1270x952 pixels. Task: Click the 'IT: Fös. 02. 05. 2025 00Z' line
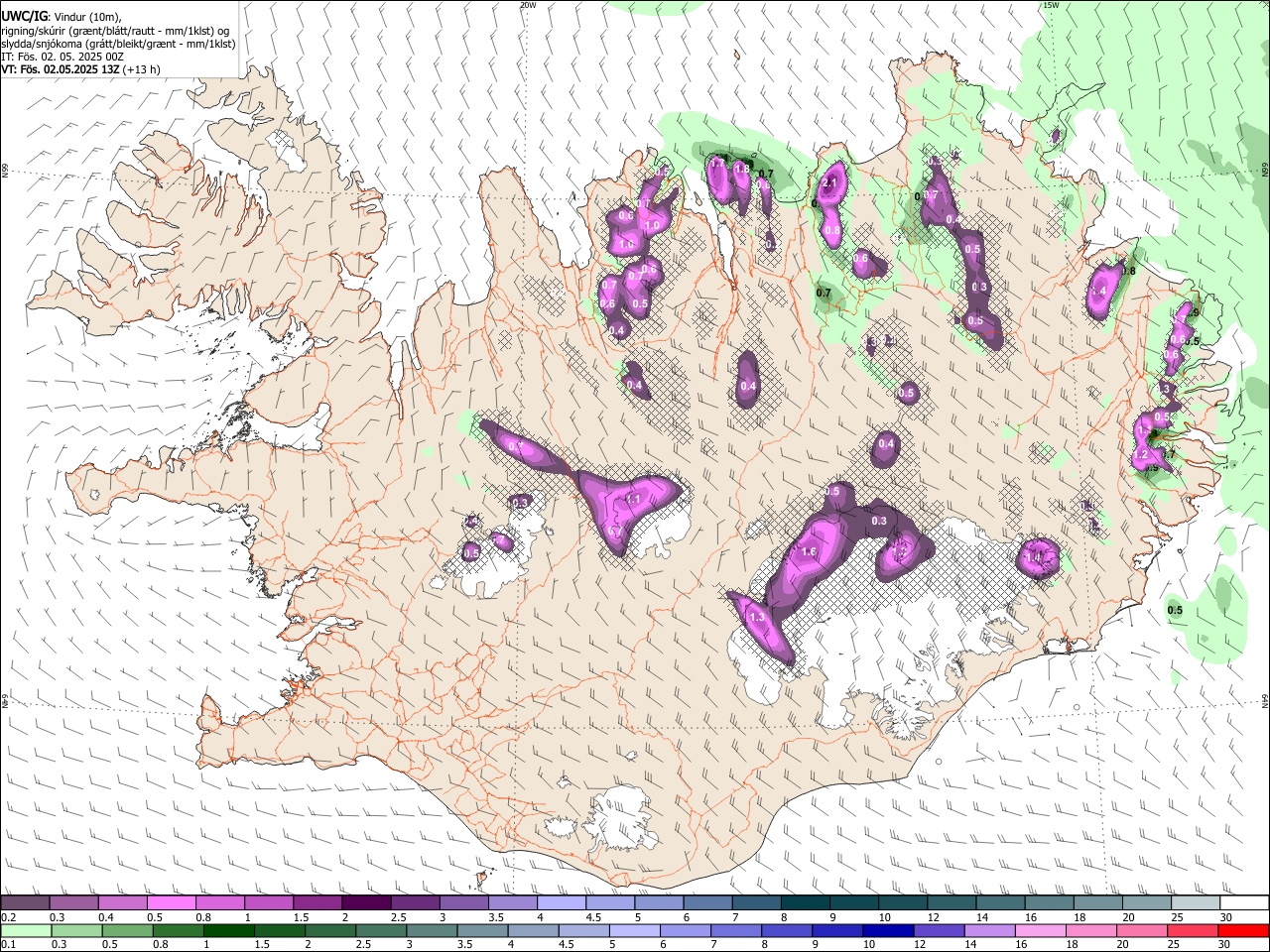click(63, 57)
